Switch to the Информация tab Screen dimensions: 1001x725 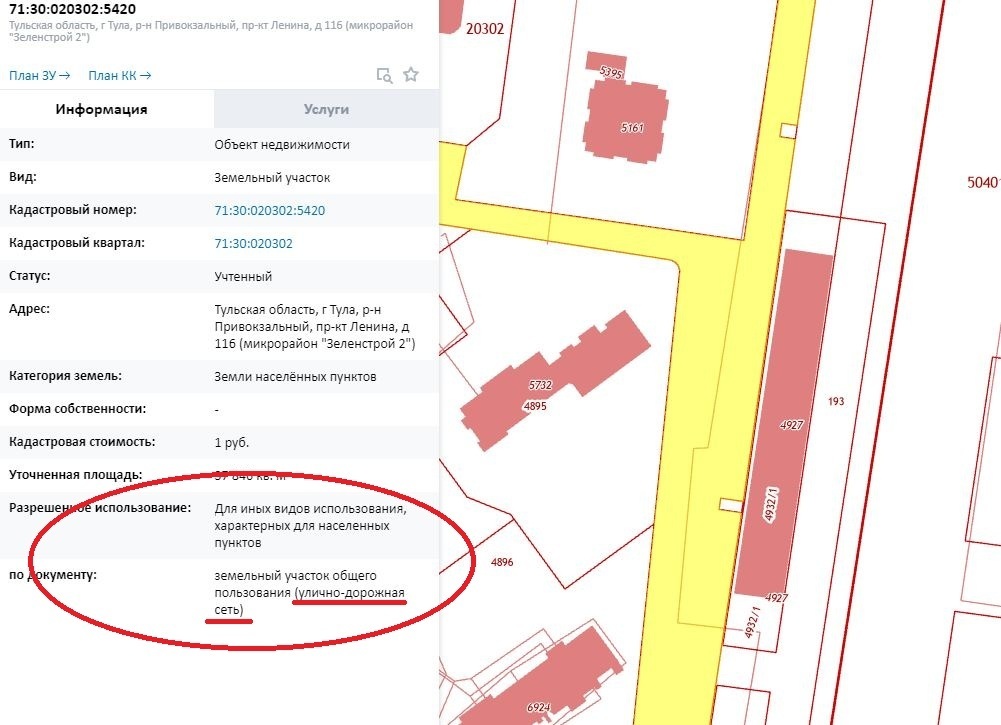tap(102, 109)
